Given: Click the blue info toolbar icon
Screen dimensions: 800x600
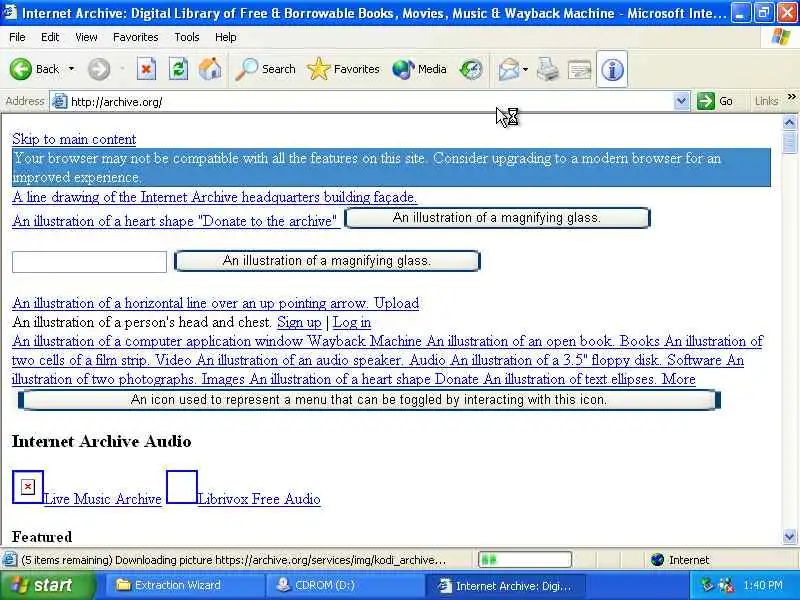Looking at the screenshot, I should click(x=612, y=69).
